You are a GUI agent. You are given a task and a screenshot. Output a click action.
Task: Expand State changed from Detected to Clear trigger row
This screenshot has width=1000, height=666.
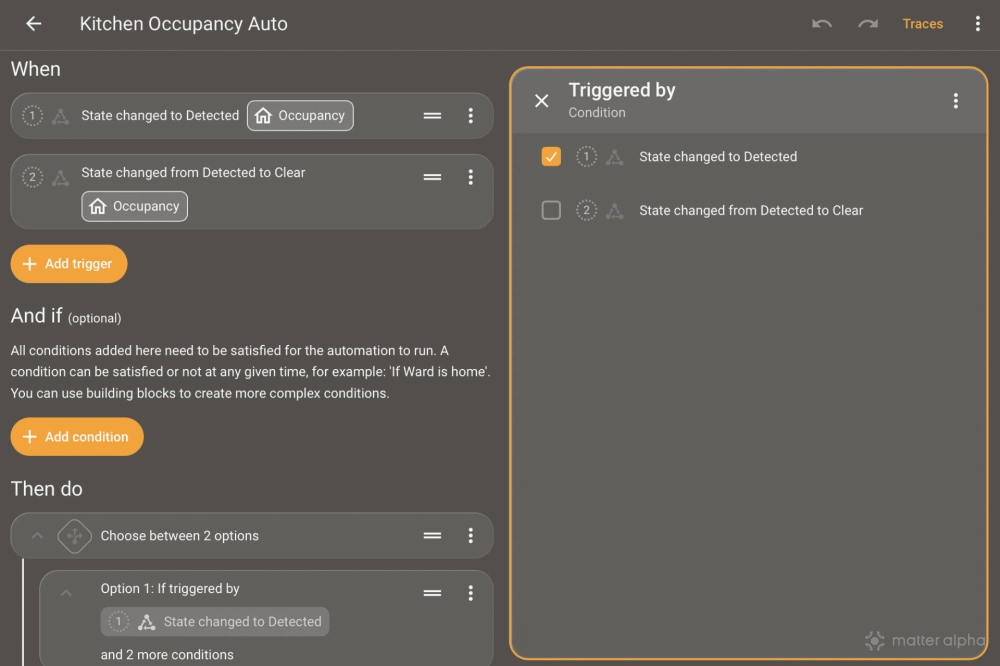pyautogui.click(x=252, y=191)
